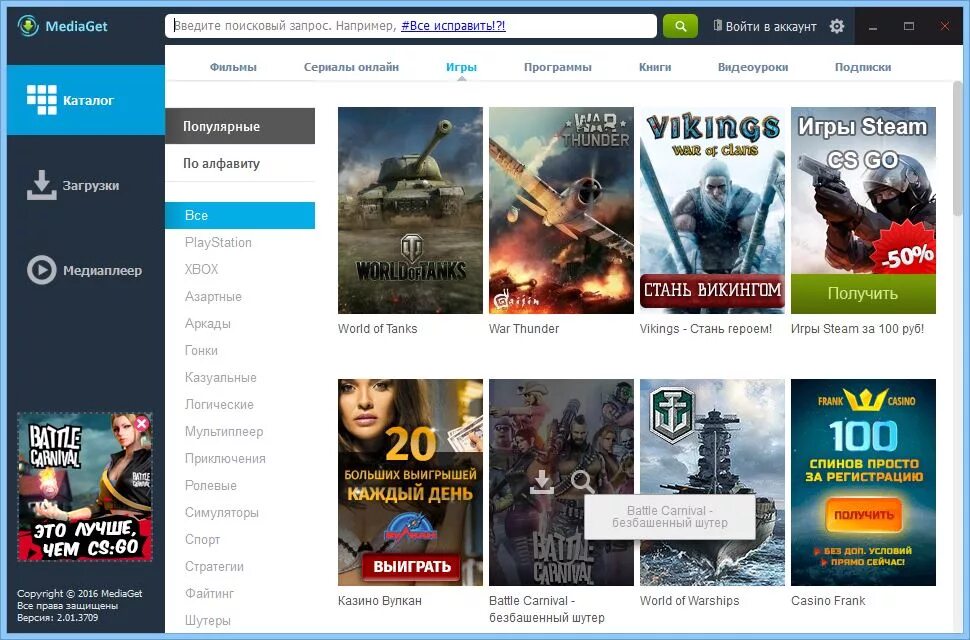Click download icon on Battle Carnival card
The height and width of the screenshot is (640, 970).
[x=542, y=482]
